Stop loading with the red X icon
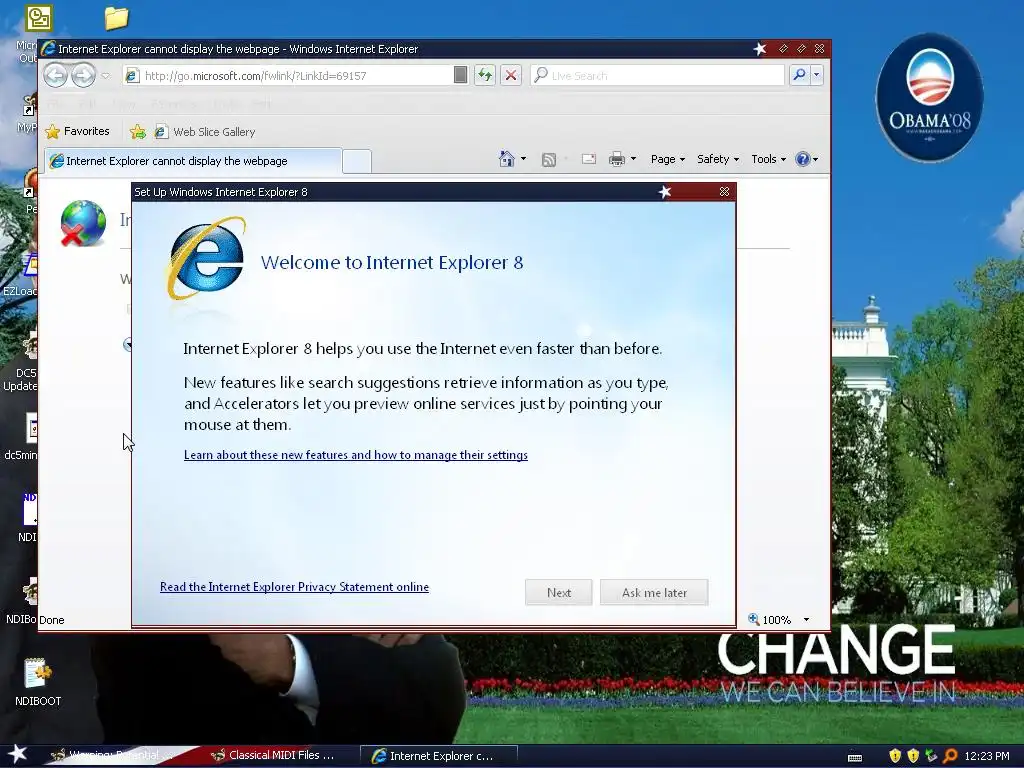The height and width of the screenshot is (768, 1024). pos(511,75)
